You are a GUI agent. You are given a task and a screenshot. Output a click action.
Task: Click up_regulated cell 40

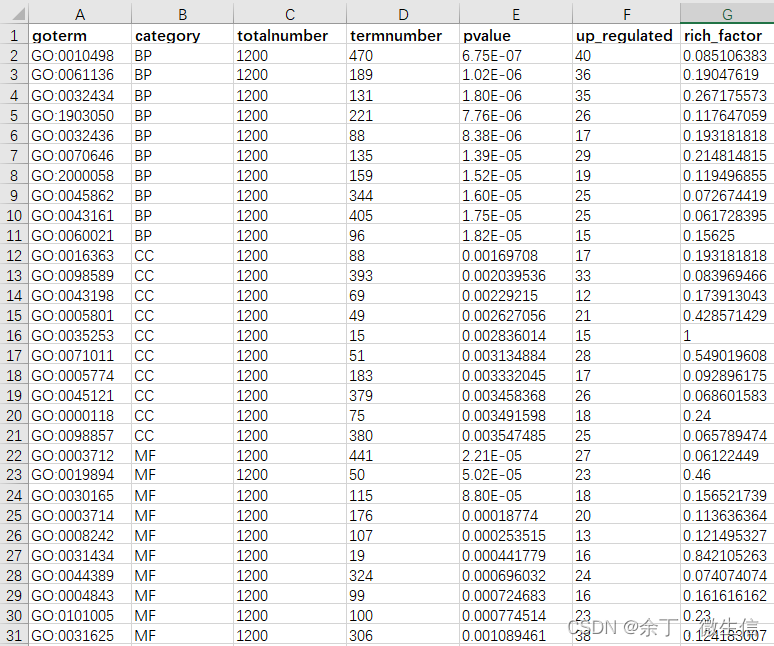(x=626, y=55)
